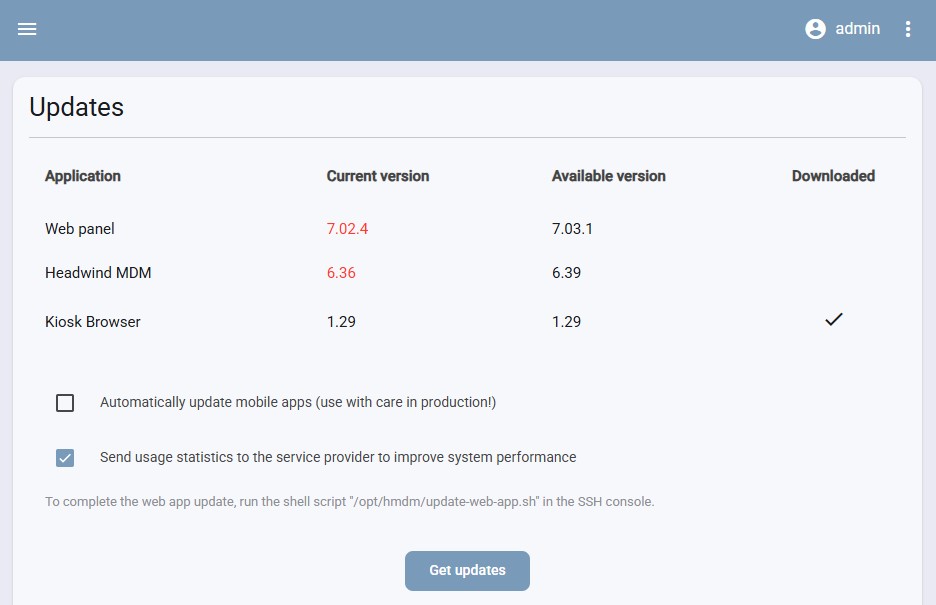Click the 'Send usage statistics' label text
Screen dimensions: 936x605
(338, 458)
